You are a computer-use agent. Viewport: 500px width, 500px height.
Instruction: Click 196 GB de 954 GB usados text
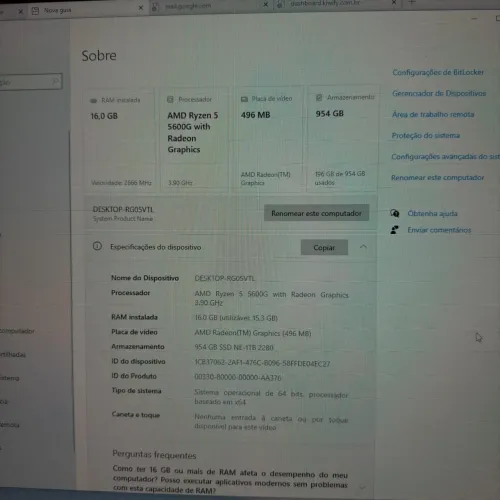(340, 178)
